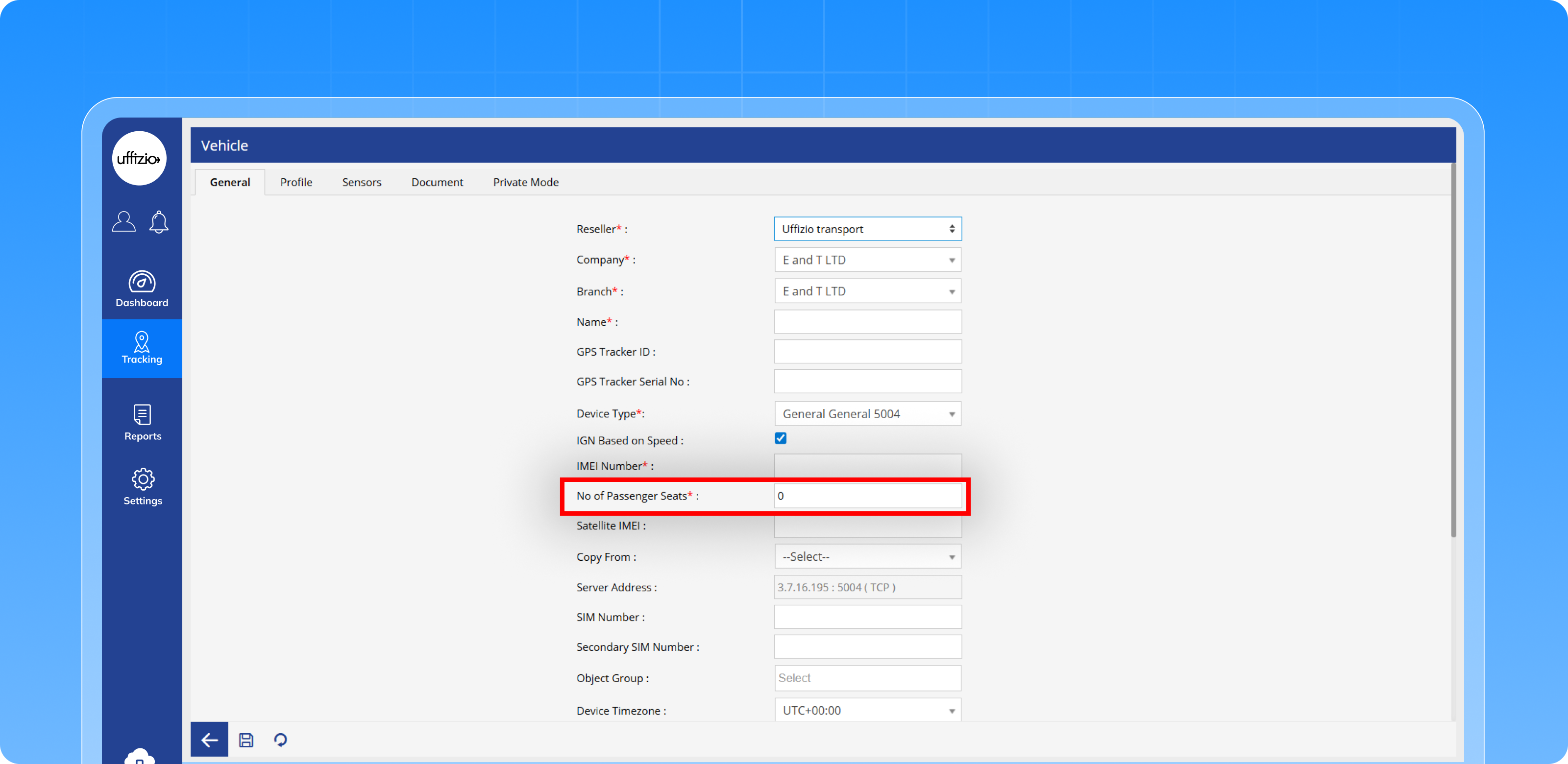The width and height of the screenshot is (1568, 764).
Task: Expand the Copy From select list
Action: pyautogui.click(x=867, y=556)
